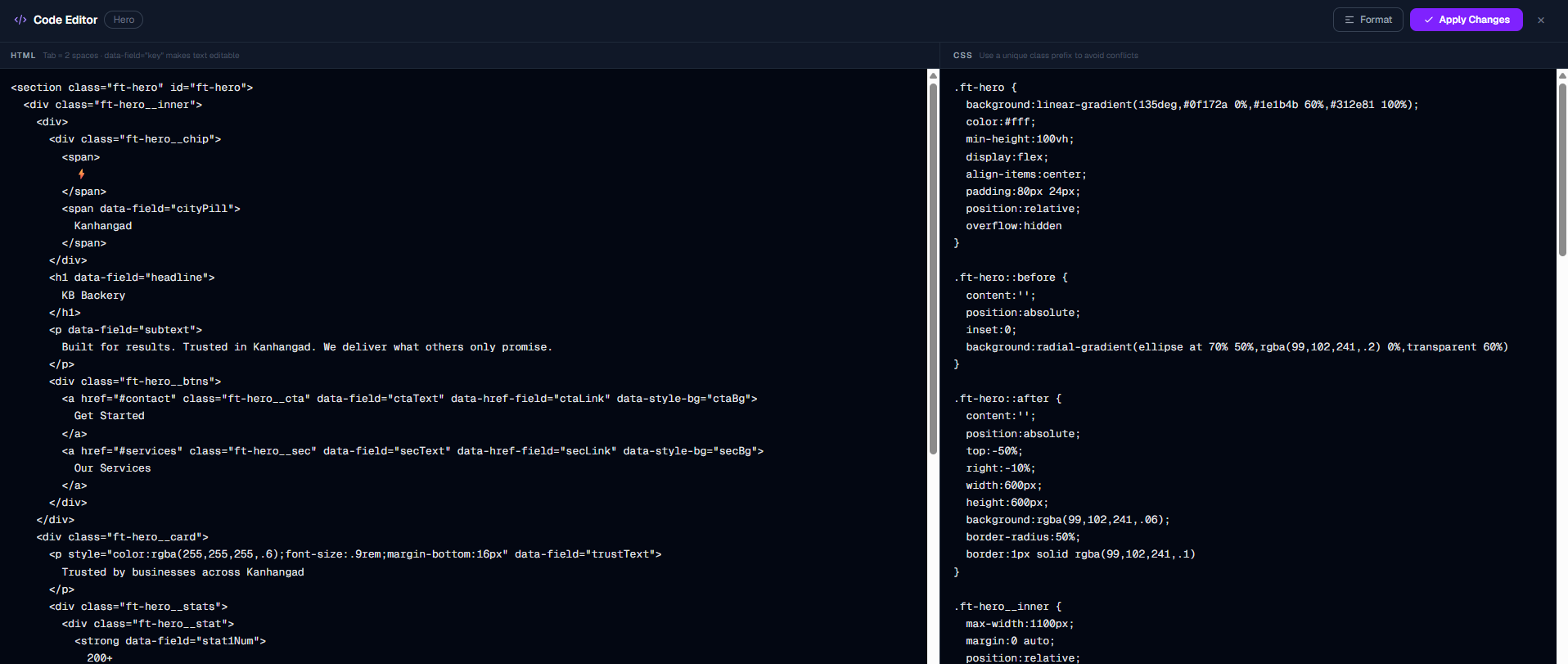The image size is (1568, 664).
Task: Click the '.ft-hero::after {' selector line
Action: (1007, 399)
